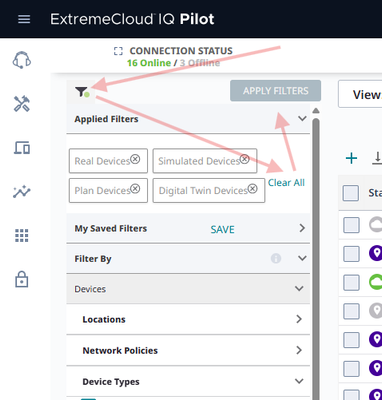Click the Clear All link
This screenshot has width=382, height=400.
[286, 183]
